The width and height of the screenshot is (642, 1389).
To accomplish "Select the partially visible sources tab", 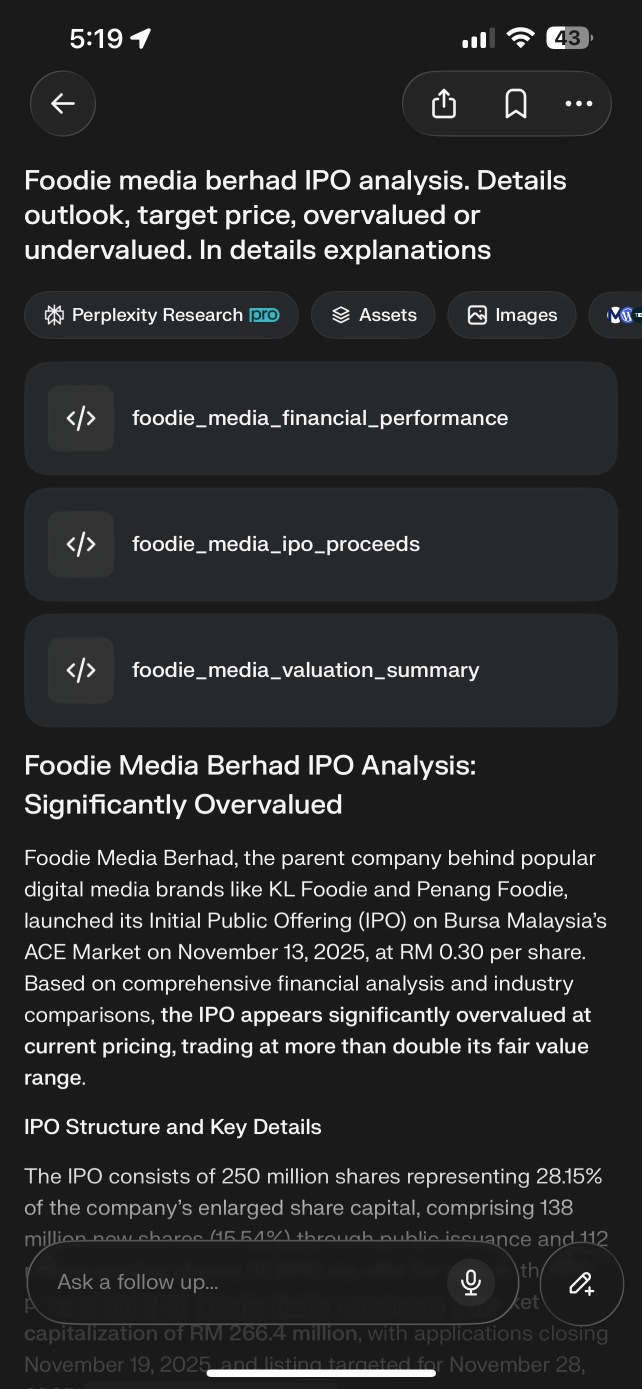I will tap(616, 315).
